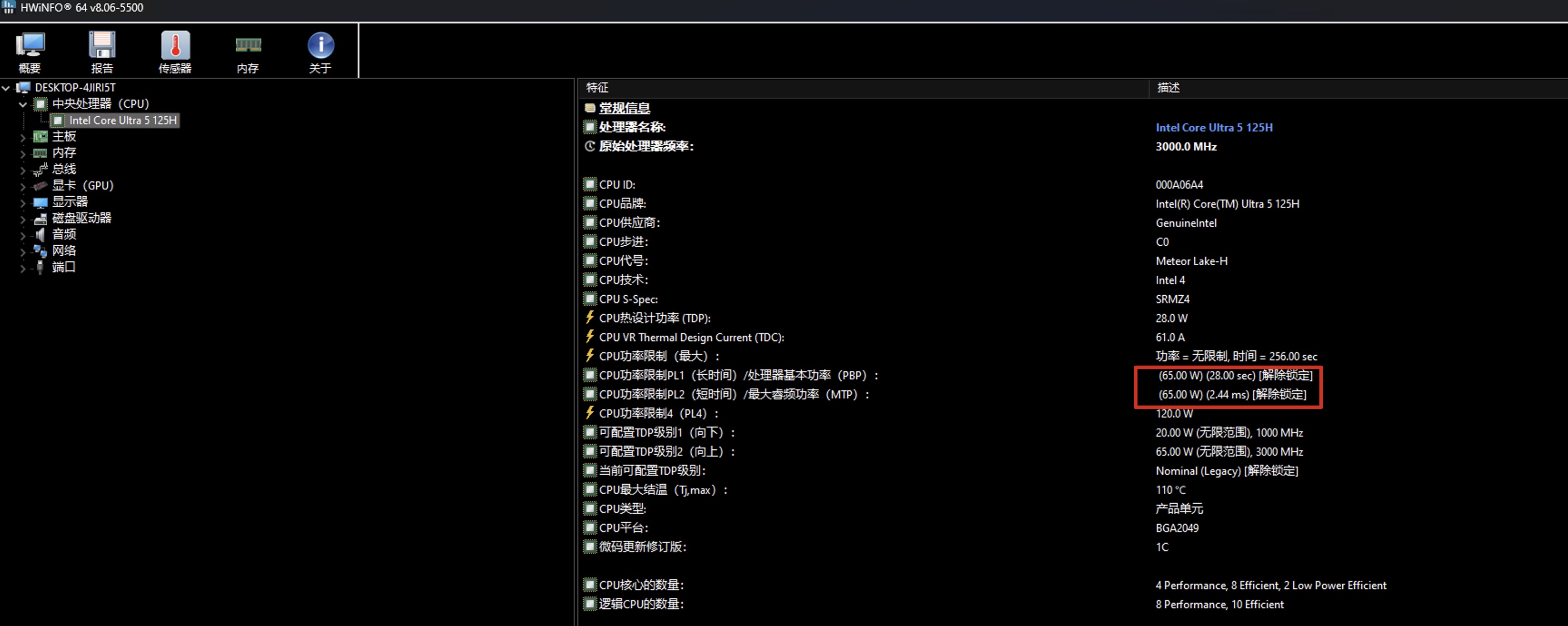Click the 000A06A4 CPU ID value
Viewport: 1568px width, 626px height.
coord(1179,184)
